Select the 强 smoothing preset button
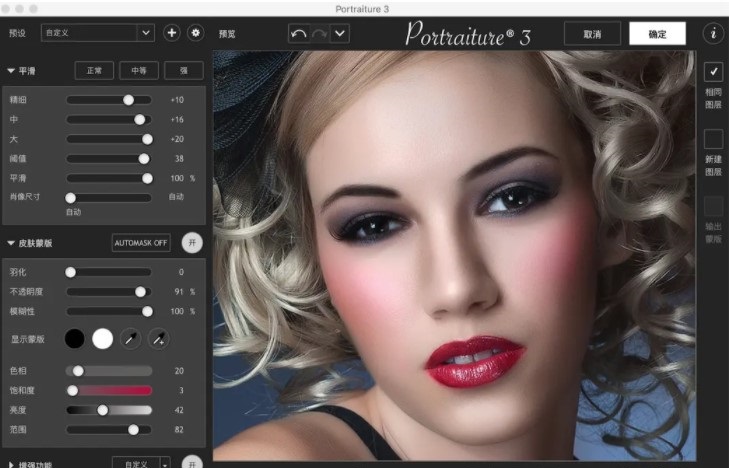The width and height of the screenshot is (729, 468). pyautogui.click(x=184, y=71)
